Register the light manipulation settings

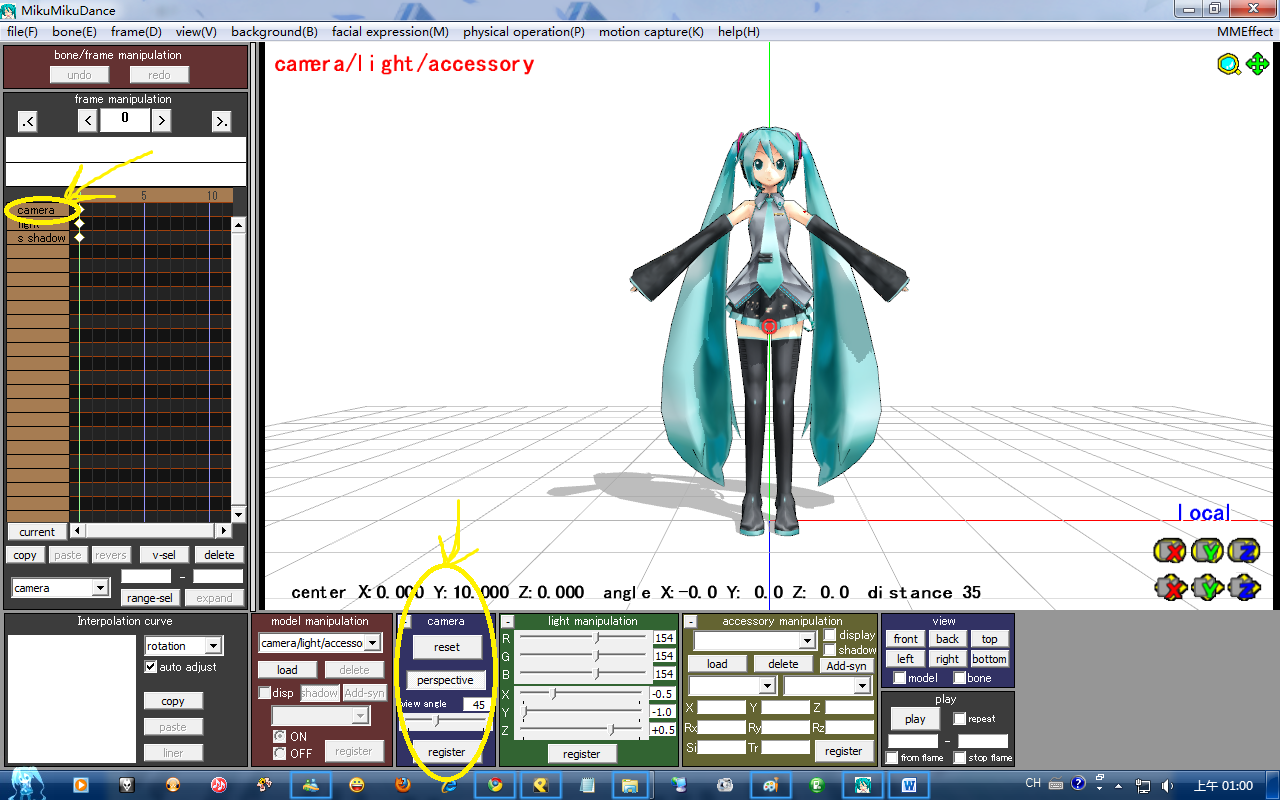pyautogui.click(x=581, y=754)
